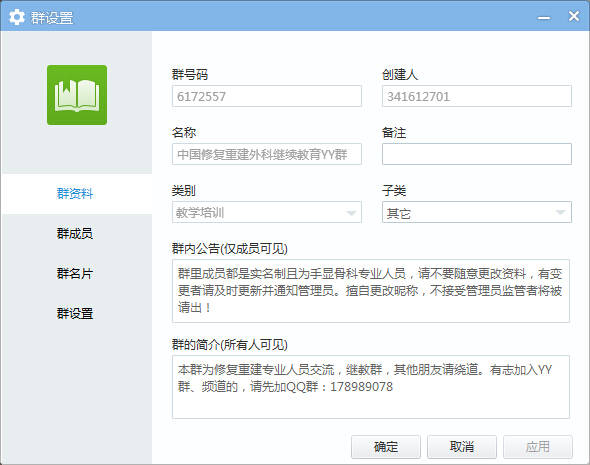The width and height of the screenshot is (590, 465).
Task: Click the 创建人 field showing 341612701
Action: 477,96
